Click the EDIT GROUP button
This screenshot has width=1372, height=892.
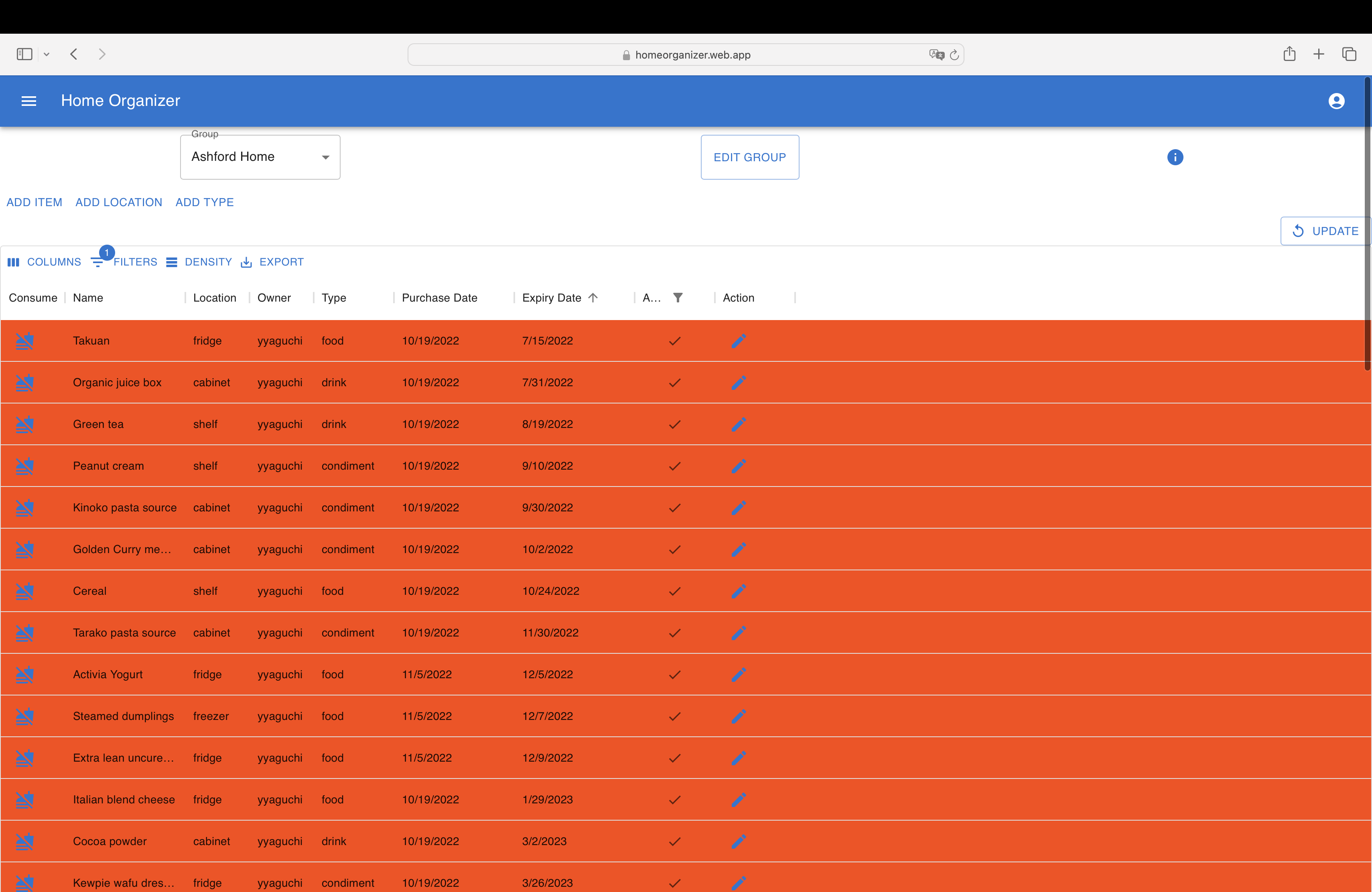[x=749, y=157]
